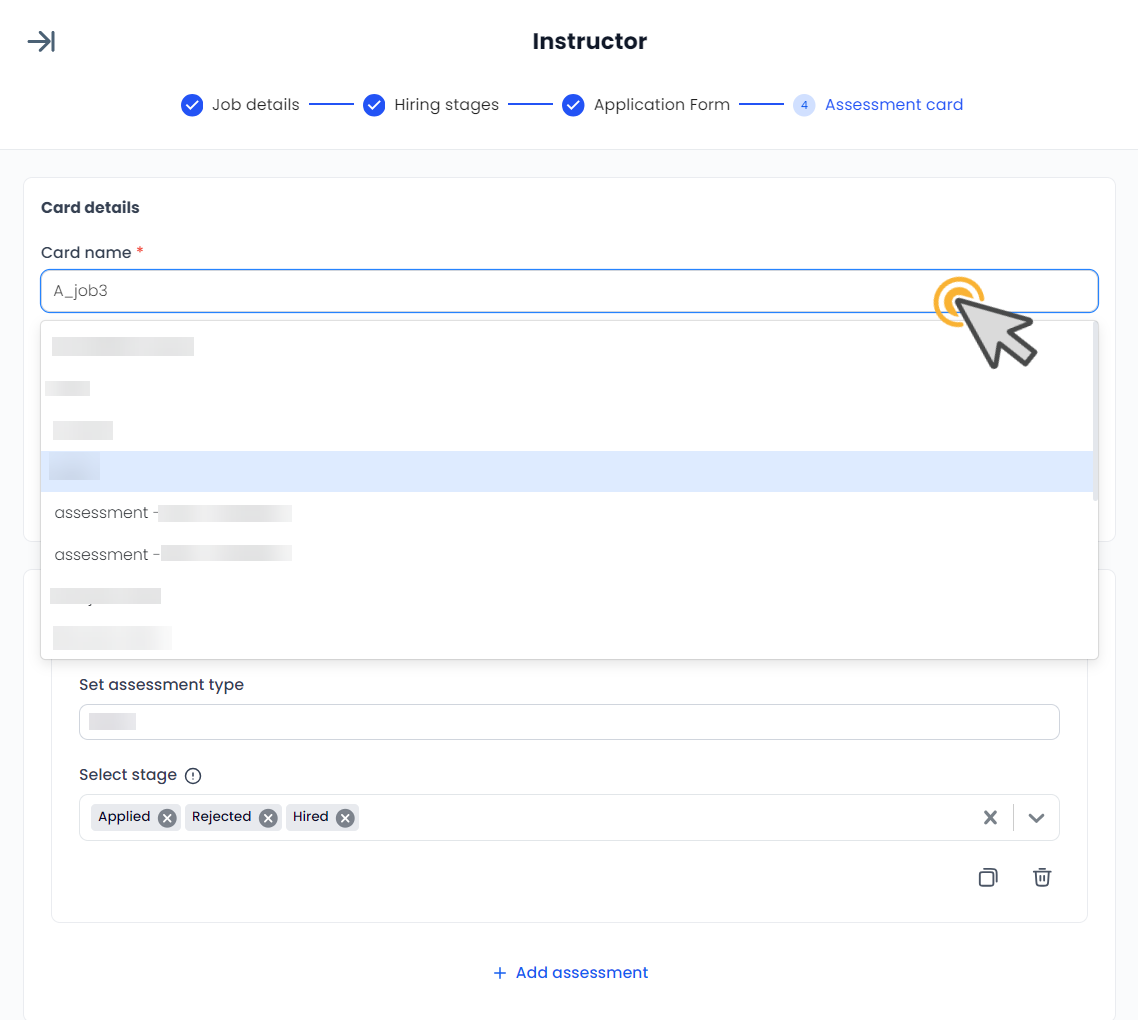The image size is (1138, 1020).
Task: Click the Job details checkmark circle
Action: (192, 104)
